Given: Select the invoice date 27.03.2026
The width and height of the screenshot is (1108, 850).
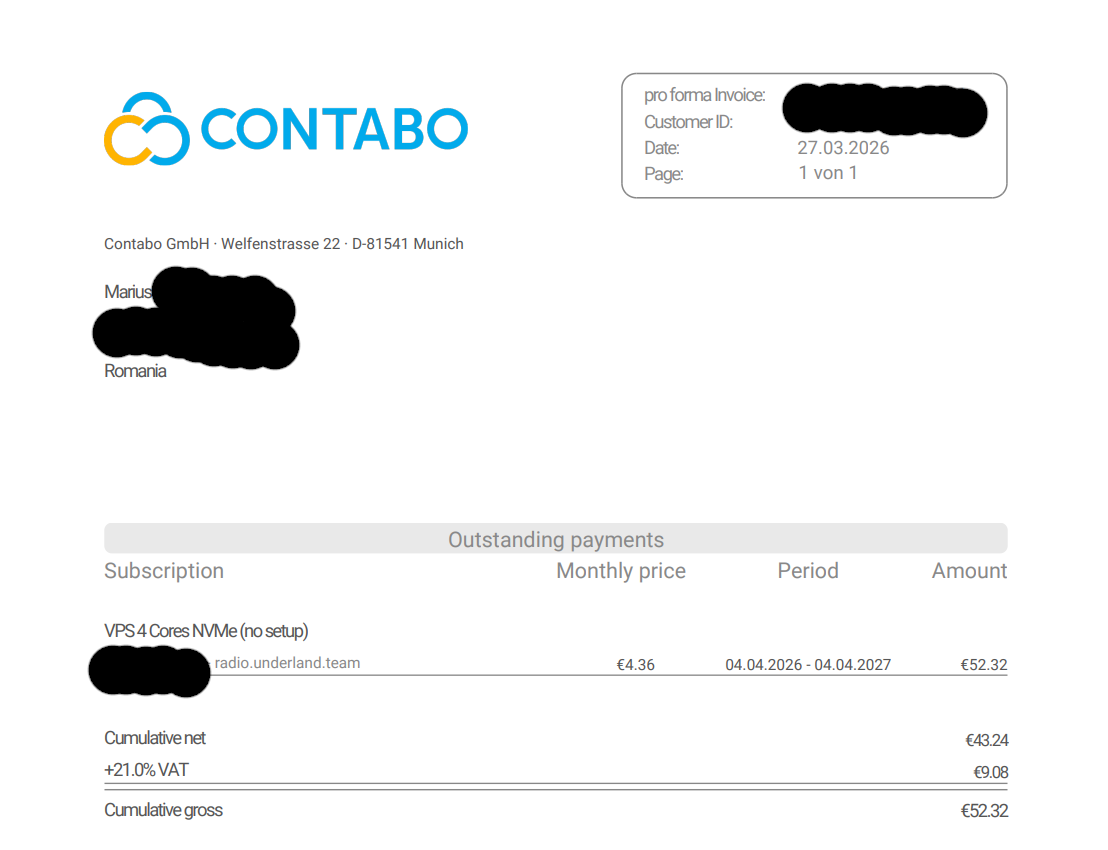Looking at the screenshot, I should [x=842, y=148].
